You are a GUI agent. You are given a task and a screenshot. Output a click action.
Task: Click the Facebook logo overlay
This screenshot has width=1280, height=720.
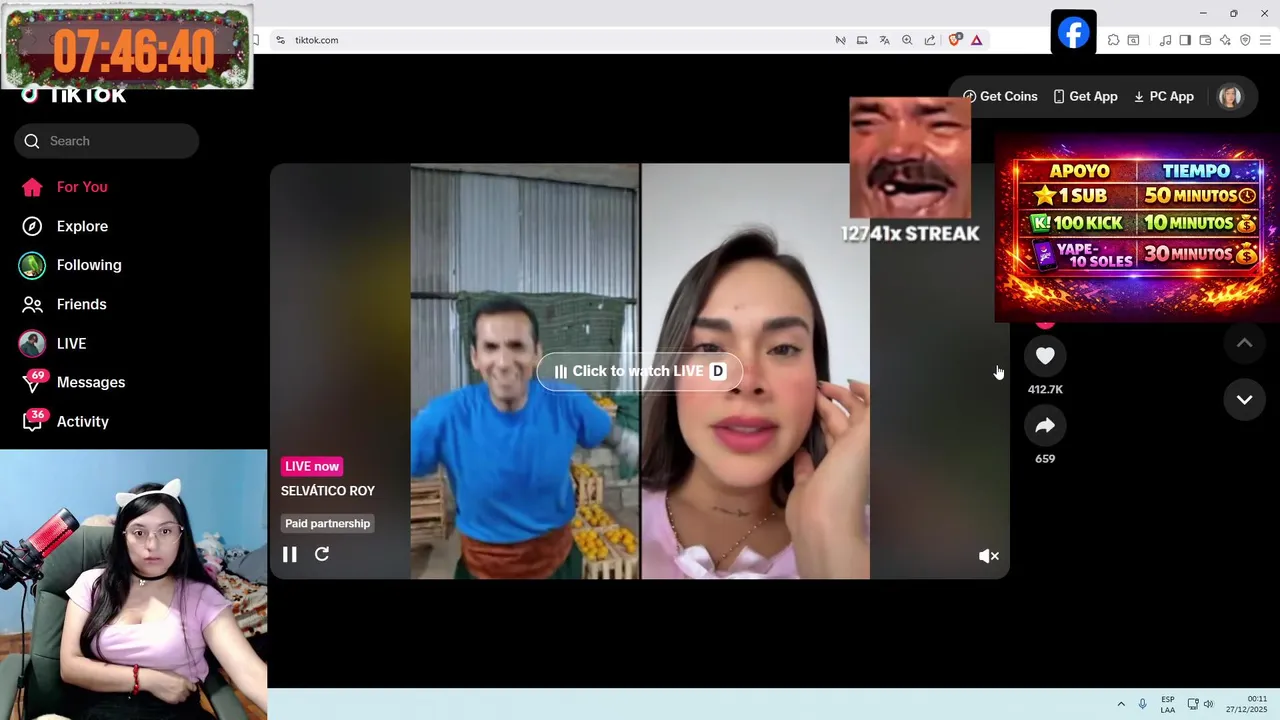(1073, 33)
